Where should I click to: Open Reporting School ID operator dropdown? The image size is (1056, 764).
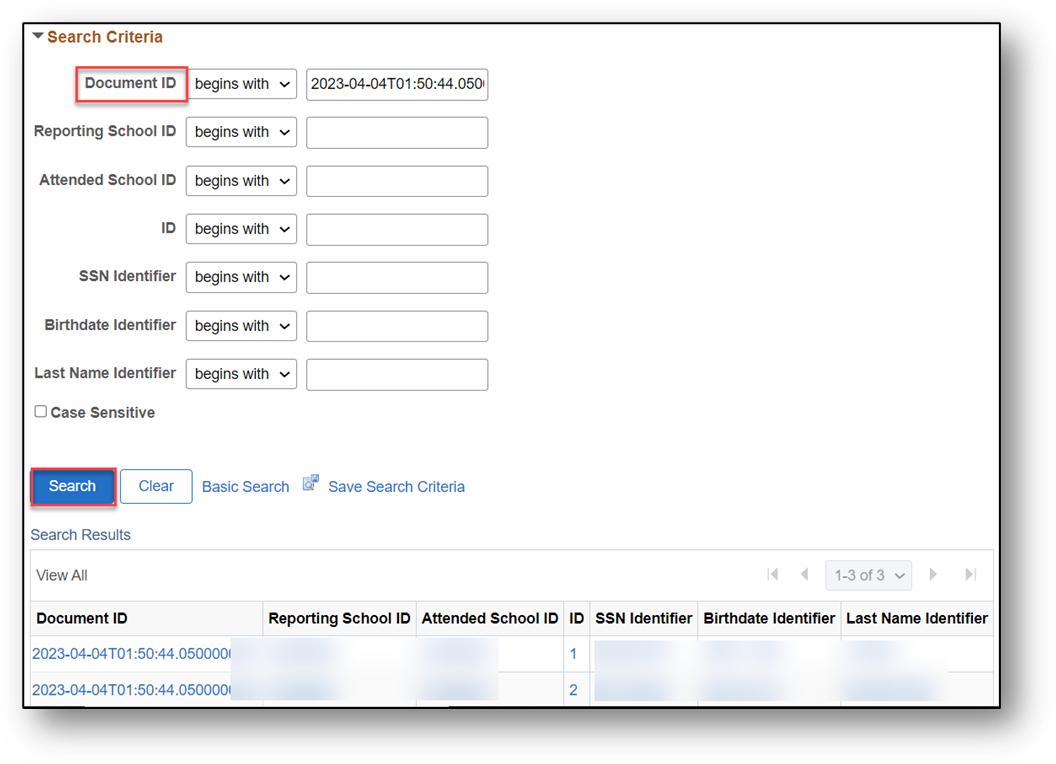pyautogui.click(x=241, y=132)
